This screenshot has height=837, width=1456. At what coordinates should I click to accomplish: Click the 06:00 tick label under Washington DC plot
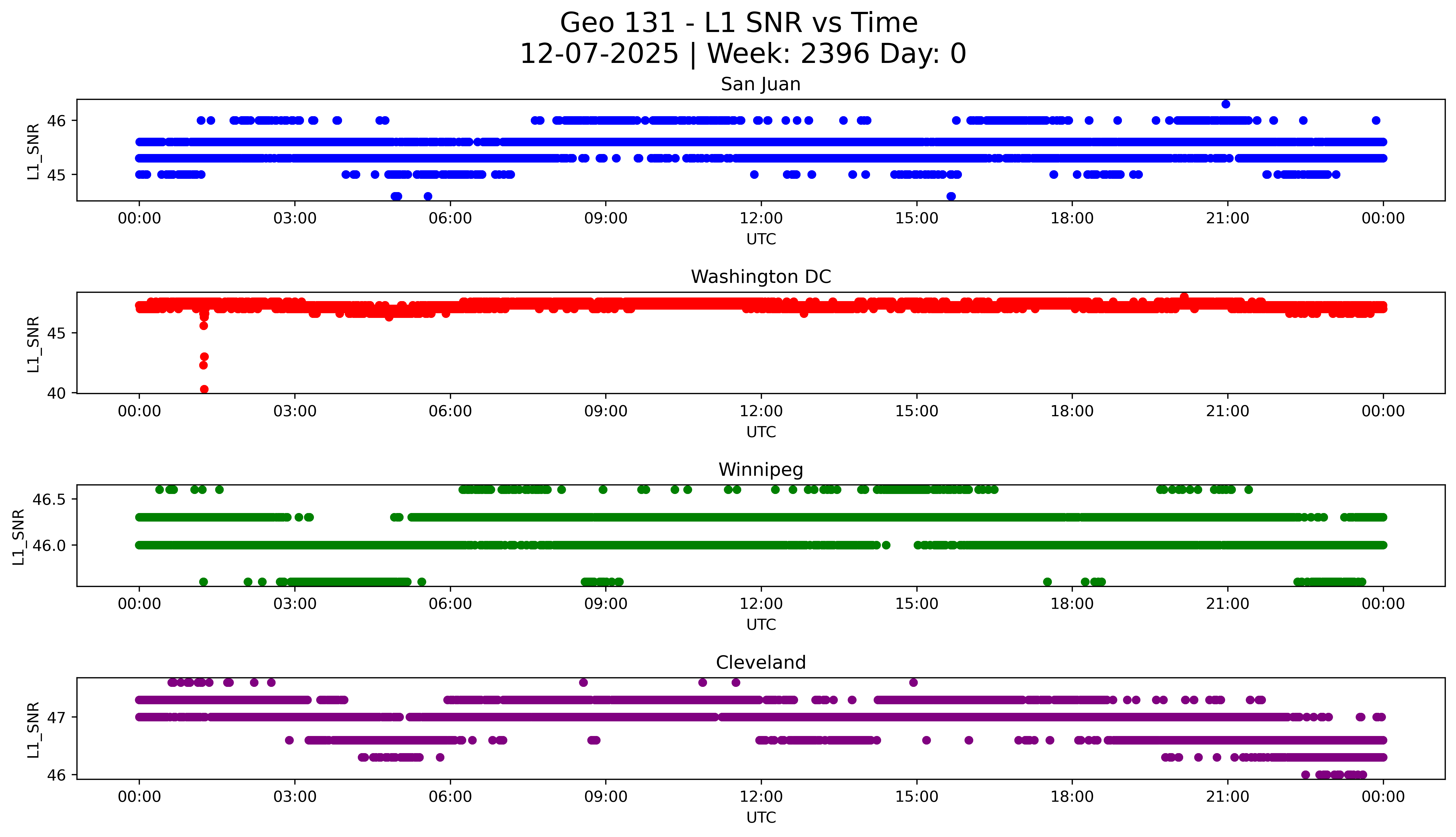[x=450, y=411]
